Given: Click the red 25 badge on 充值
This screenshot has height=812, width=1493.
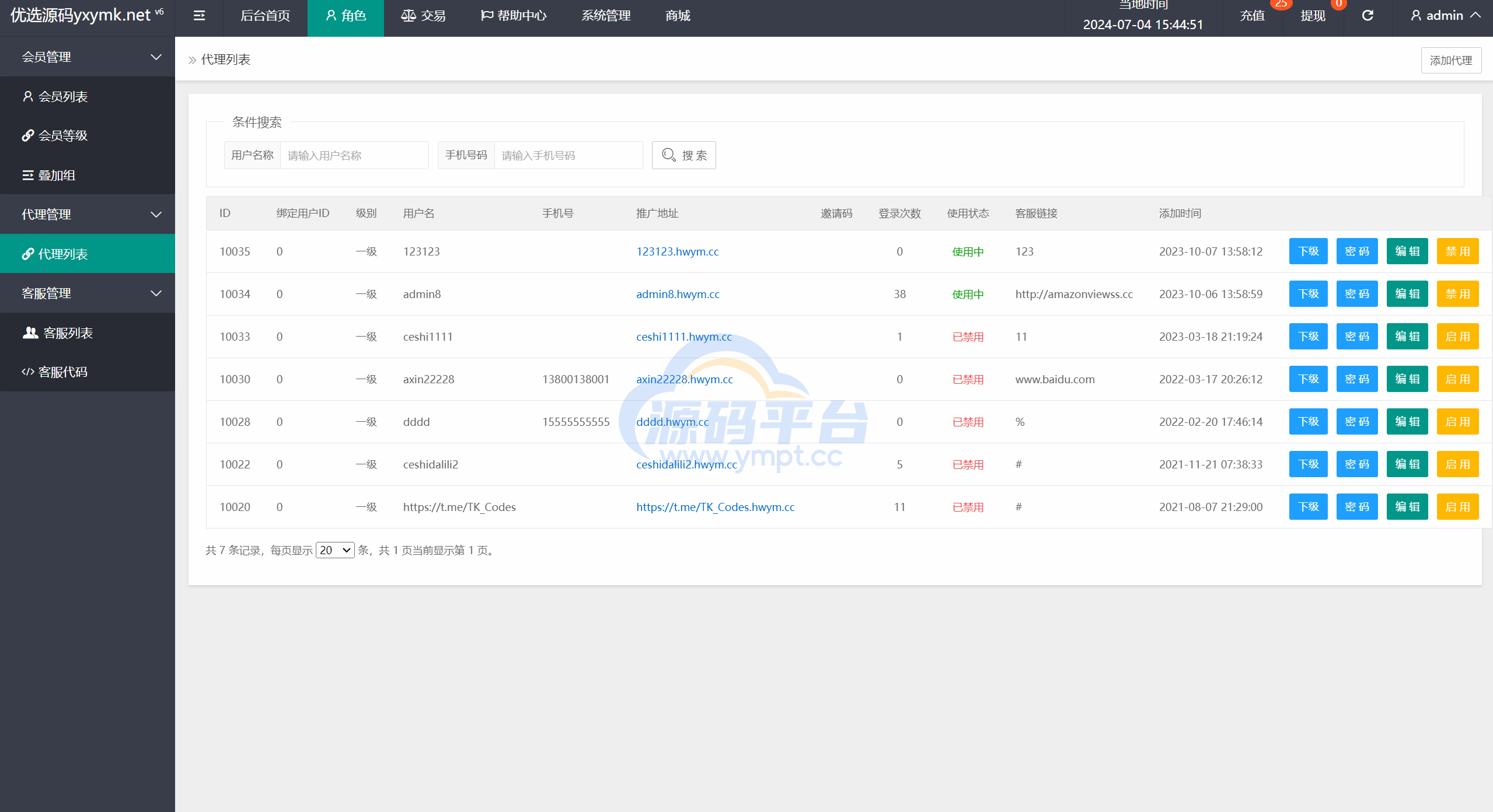Looking at the screenshot, I should 1281,3.
